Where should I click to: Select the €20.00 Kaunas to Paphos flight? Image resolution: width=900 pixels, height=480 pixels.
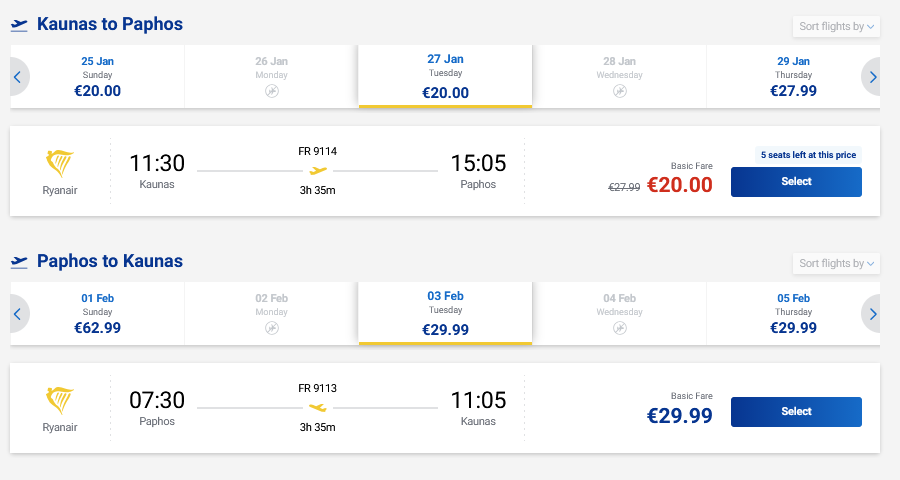click(x=796, y=182)
